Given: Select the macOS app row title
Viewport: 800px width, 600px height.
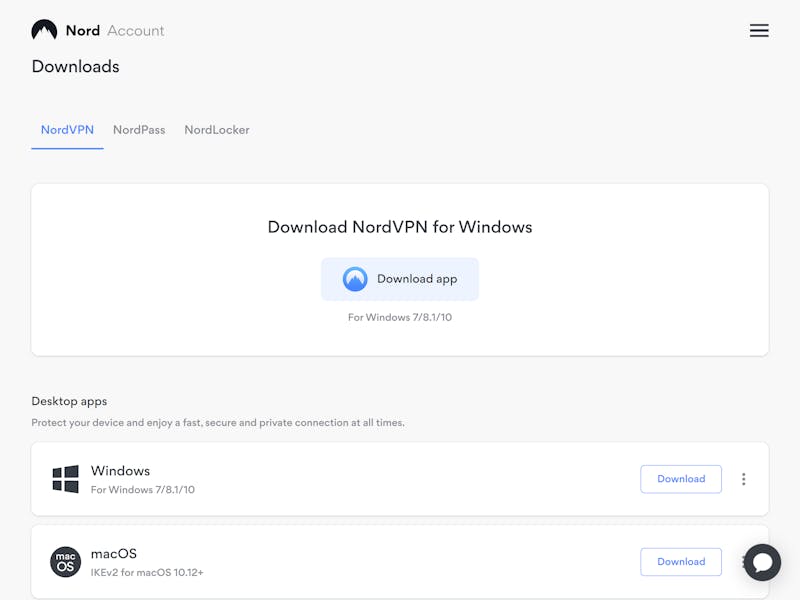Looking at the screenshot, I should pos(114,554).
